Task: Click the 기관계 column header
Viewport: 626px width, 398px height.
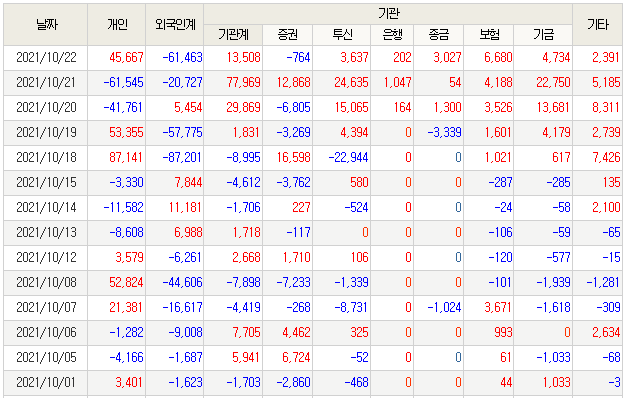Action: [234, 35]
